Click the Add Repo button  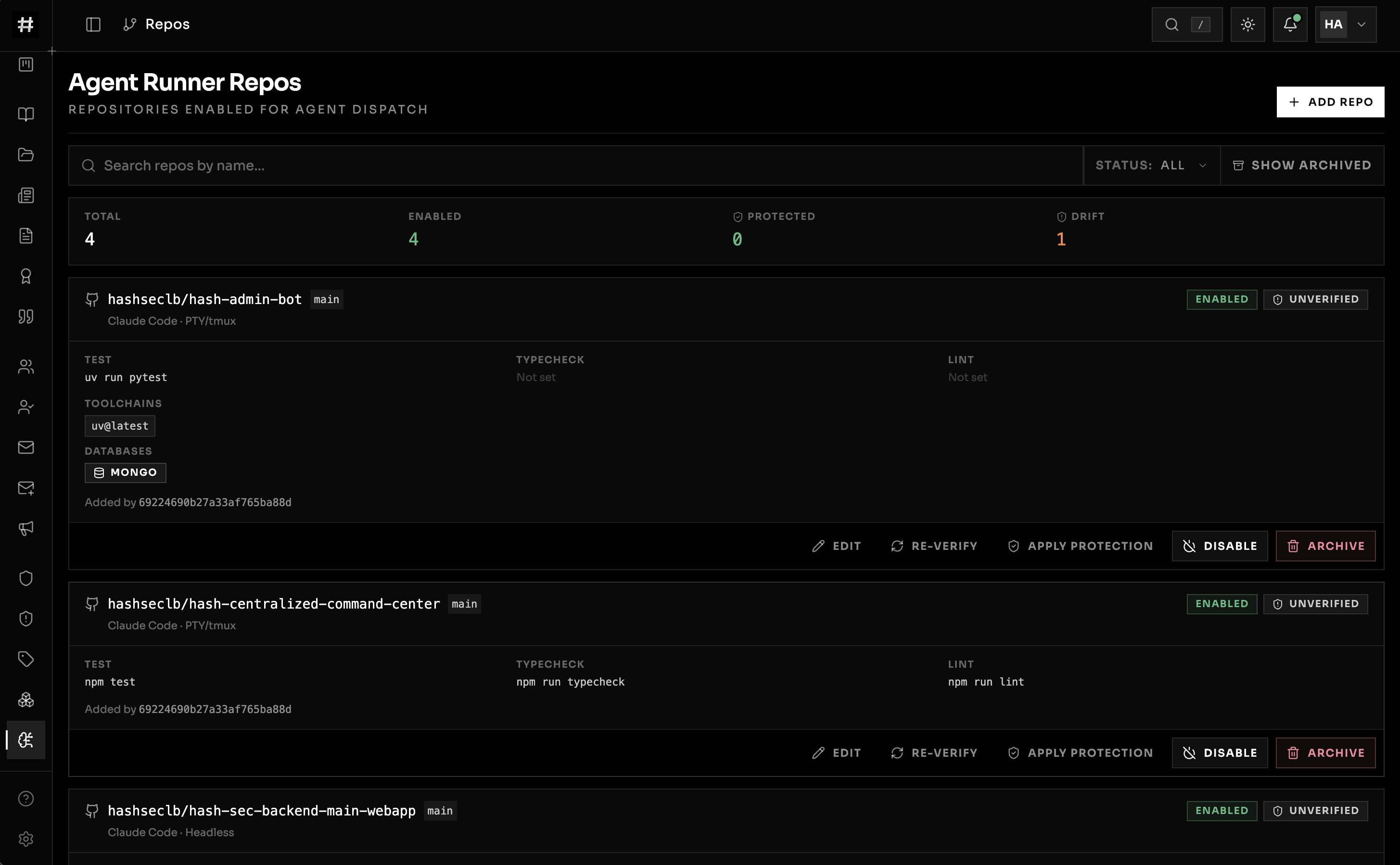pos(1330,102)
